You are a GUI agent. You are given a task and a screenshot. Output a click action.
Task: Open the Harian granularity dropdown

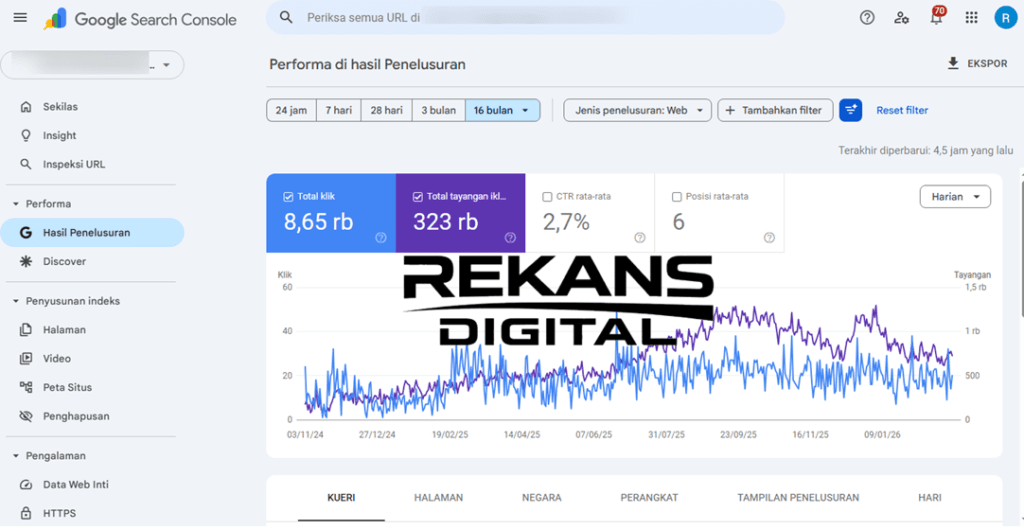[955, 196]
